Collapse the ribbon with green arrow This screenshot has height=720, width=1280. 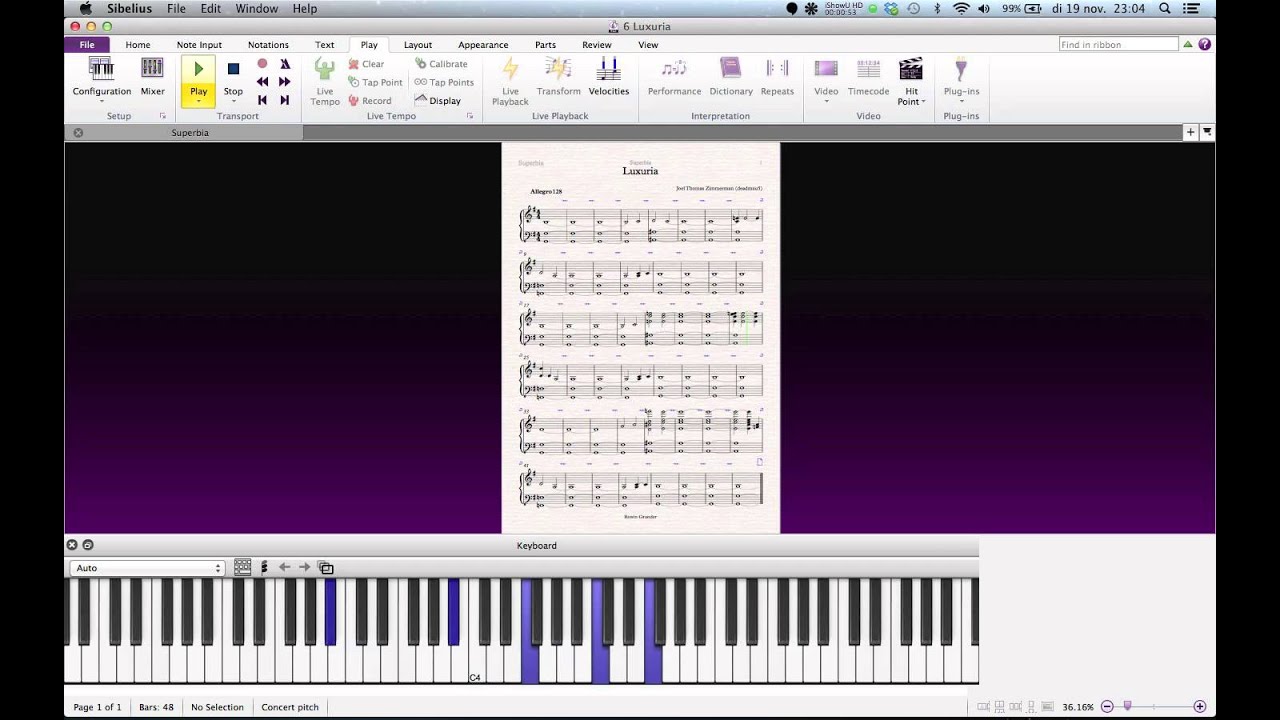(1188, 44)
